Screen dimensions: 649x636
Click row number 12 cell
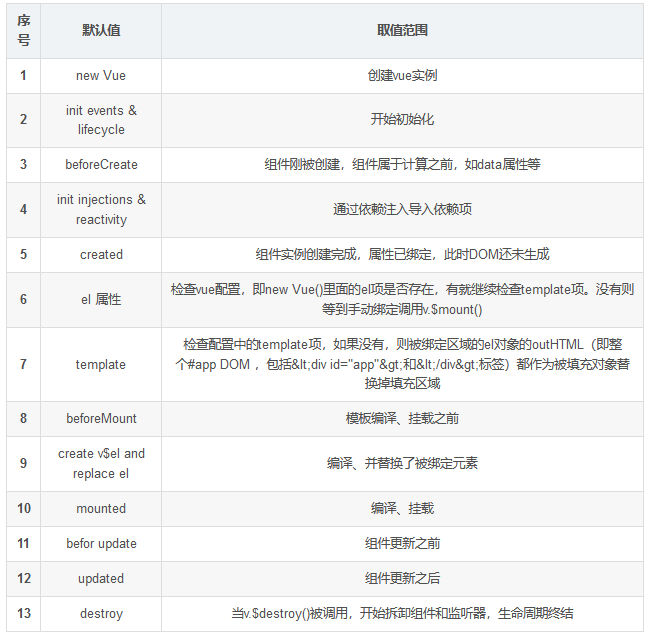point(24,578)
